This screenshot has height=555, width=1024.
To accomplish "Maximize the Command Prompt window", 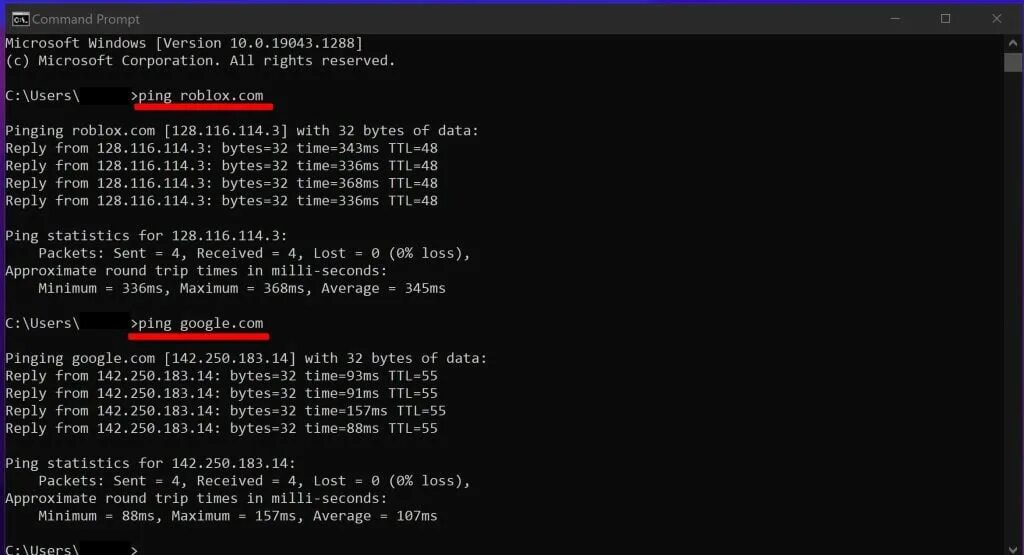I will (945, 19).
